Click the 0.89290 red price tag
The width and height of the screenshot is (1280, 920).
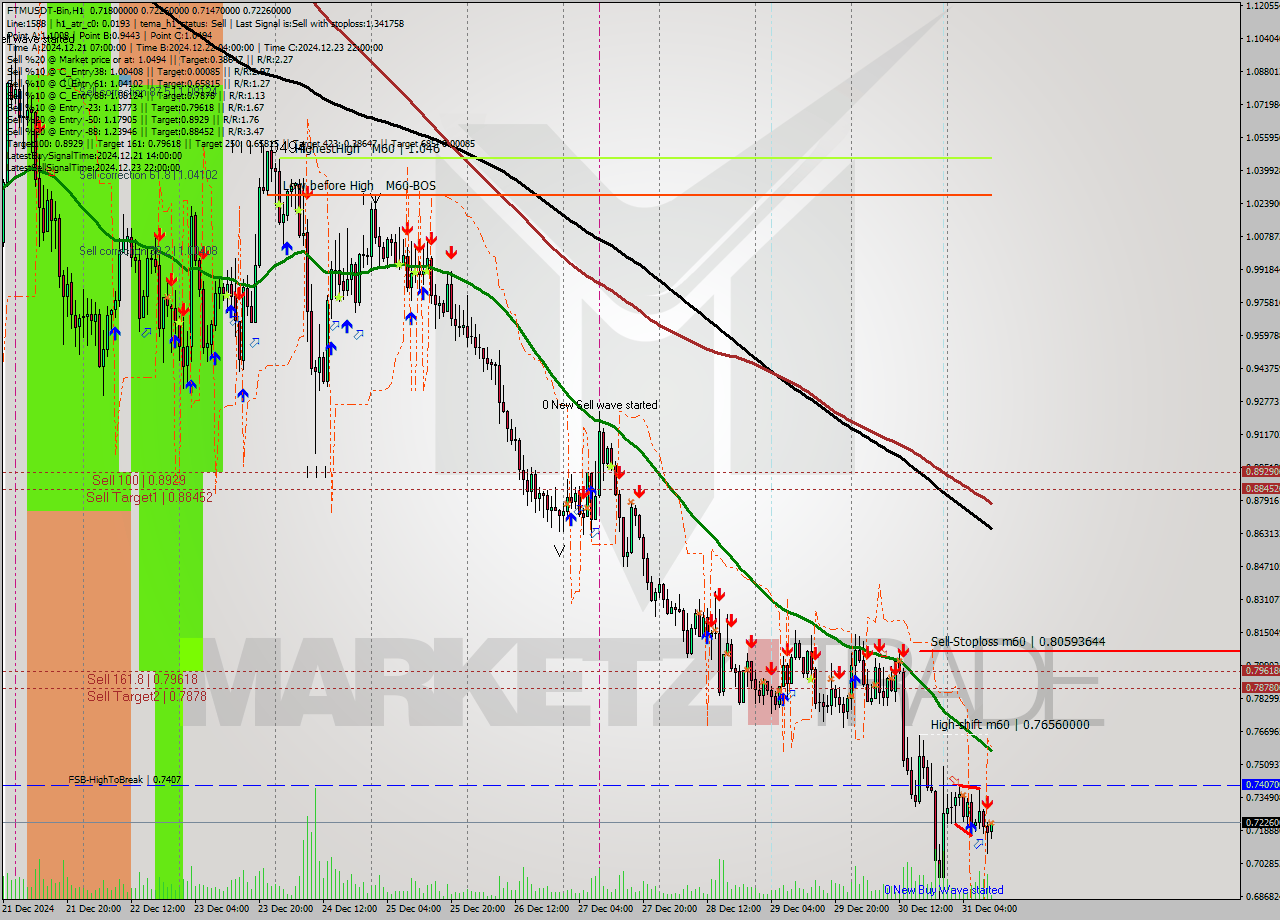[1260, 471]
